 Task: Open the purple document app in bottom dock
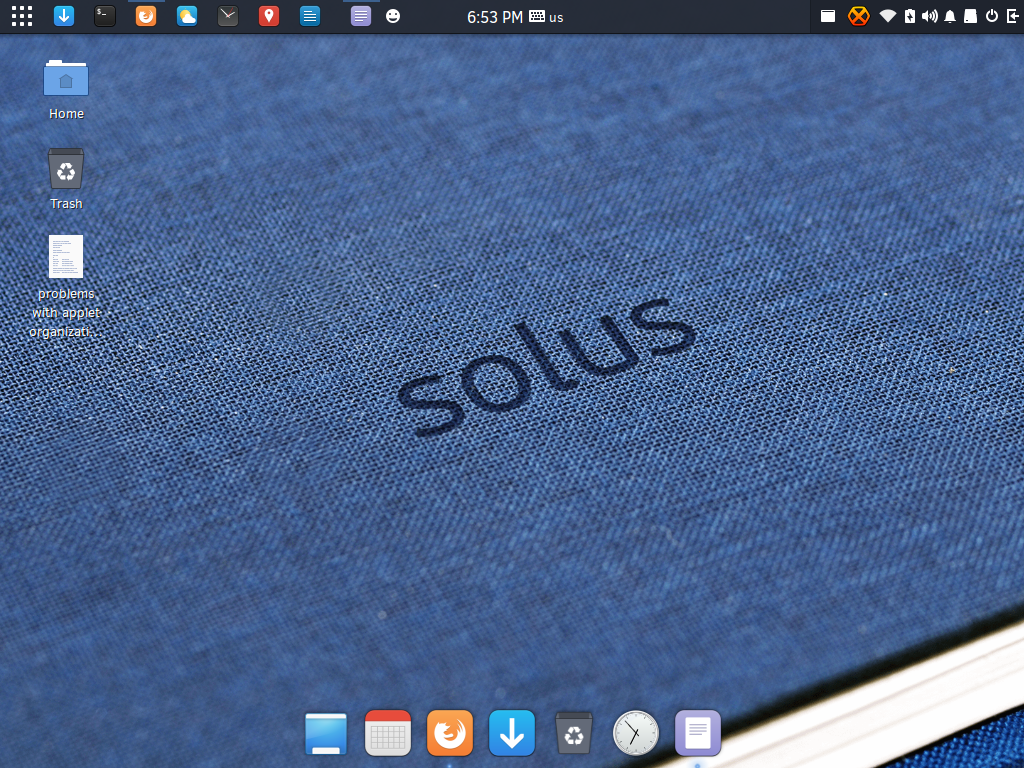[x=697, y=733]
